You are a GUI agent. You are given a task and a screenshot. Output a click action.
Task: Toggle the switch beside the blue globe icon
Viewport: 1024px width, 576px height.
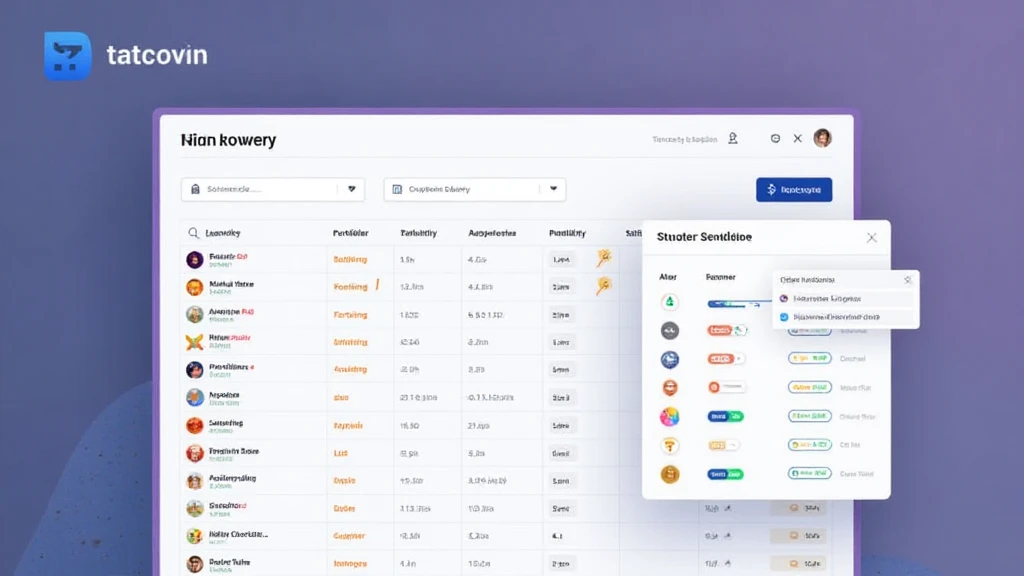coord(726,359)
